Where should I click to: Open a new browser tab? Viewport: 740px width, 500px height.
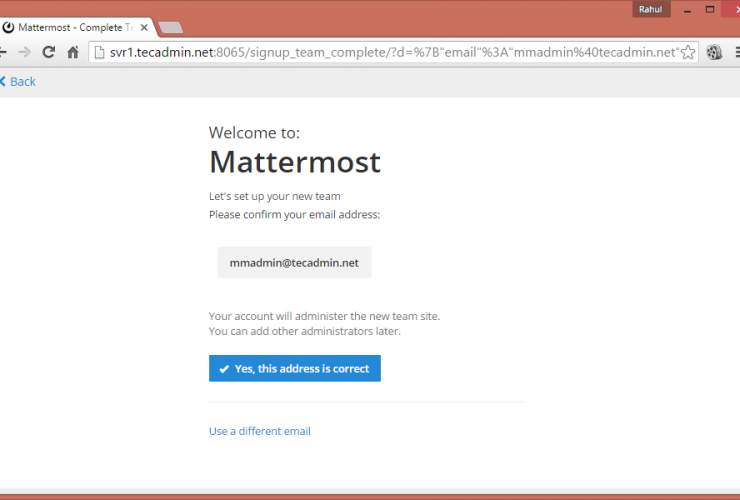tap(170, 27)
